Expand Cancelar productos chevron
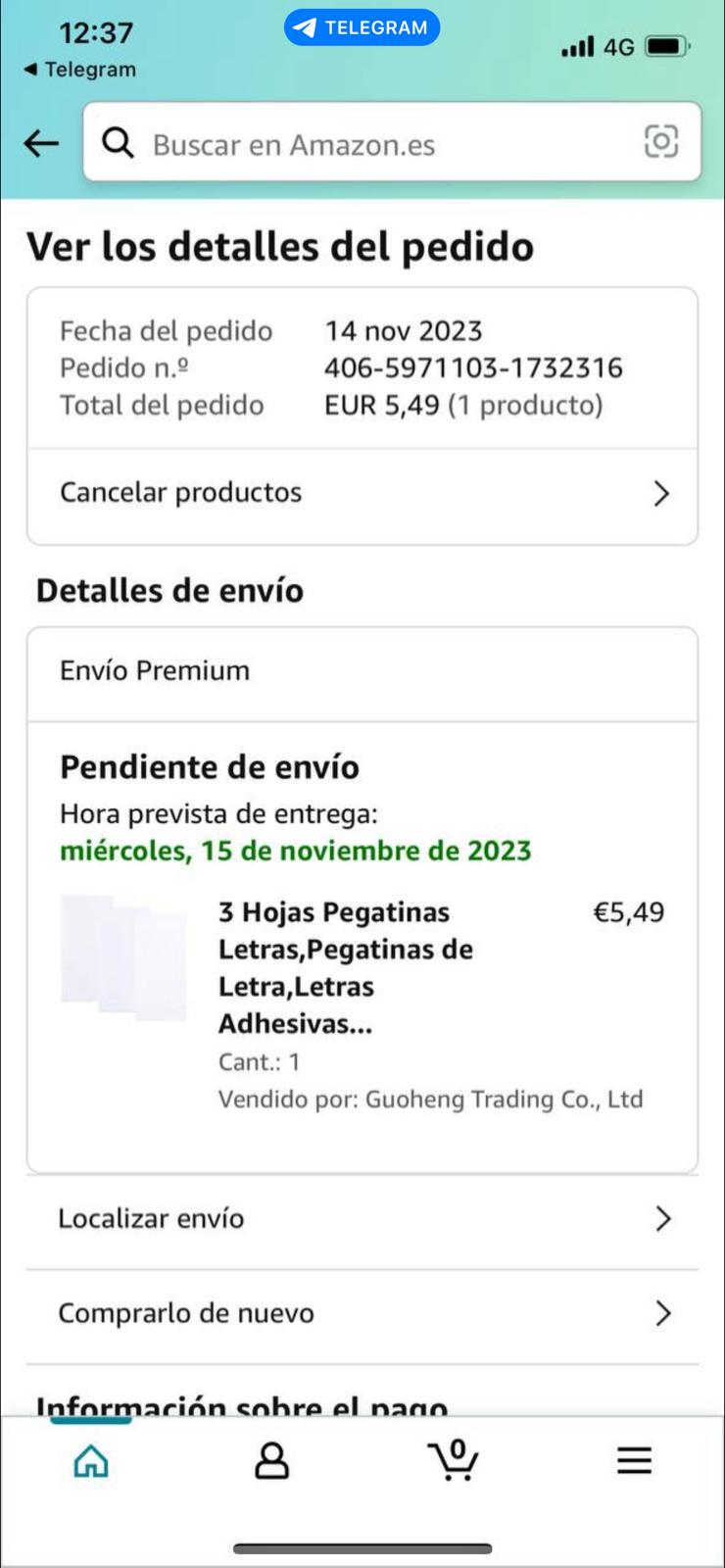725x1568 pixels. (x=661, y=493)
